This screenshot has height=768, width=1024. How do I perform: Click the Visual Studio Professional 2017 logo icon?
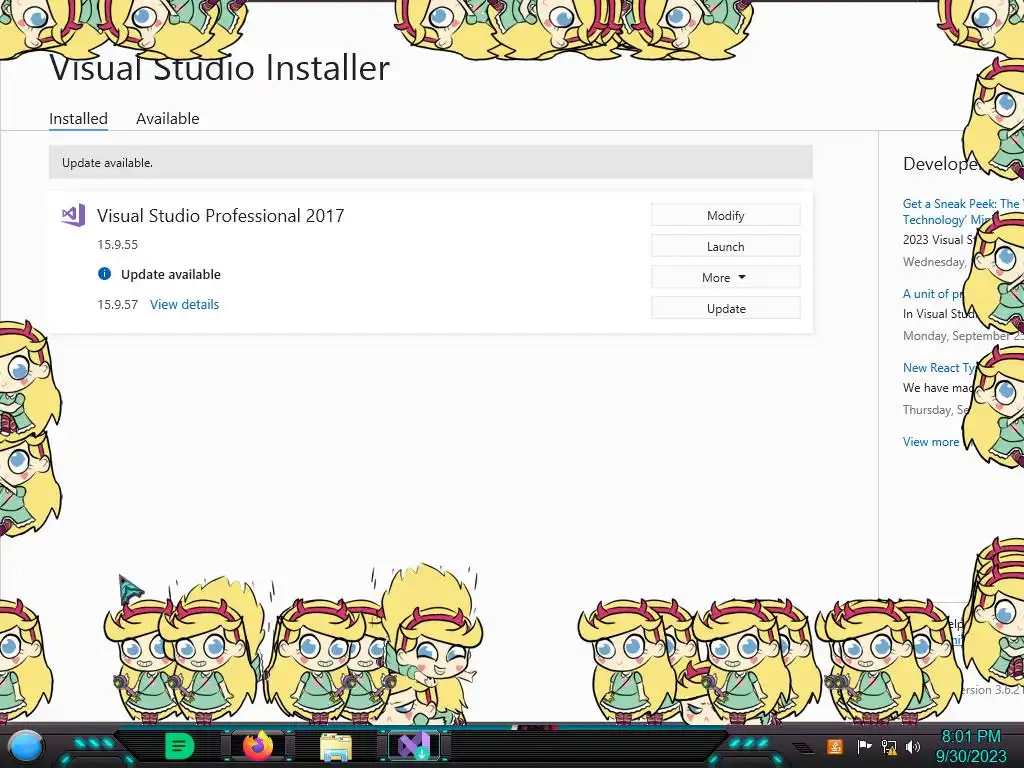(73, 215)
